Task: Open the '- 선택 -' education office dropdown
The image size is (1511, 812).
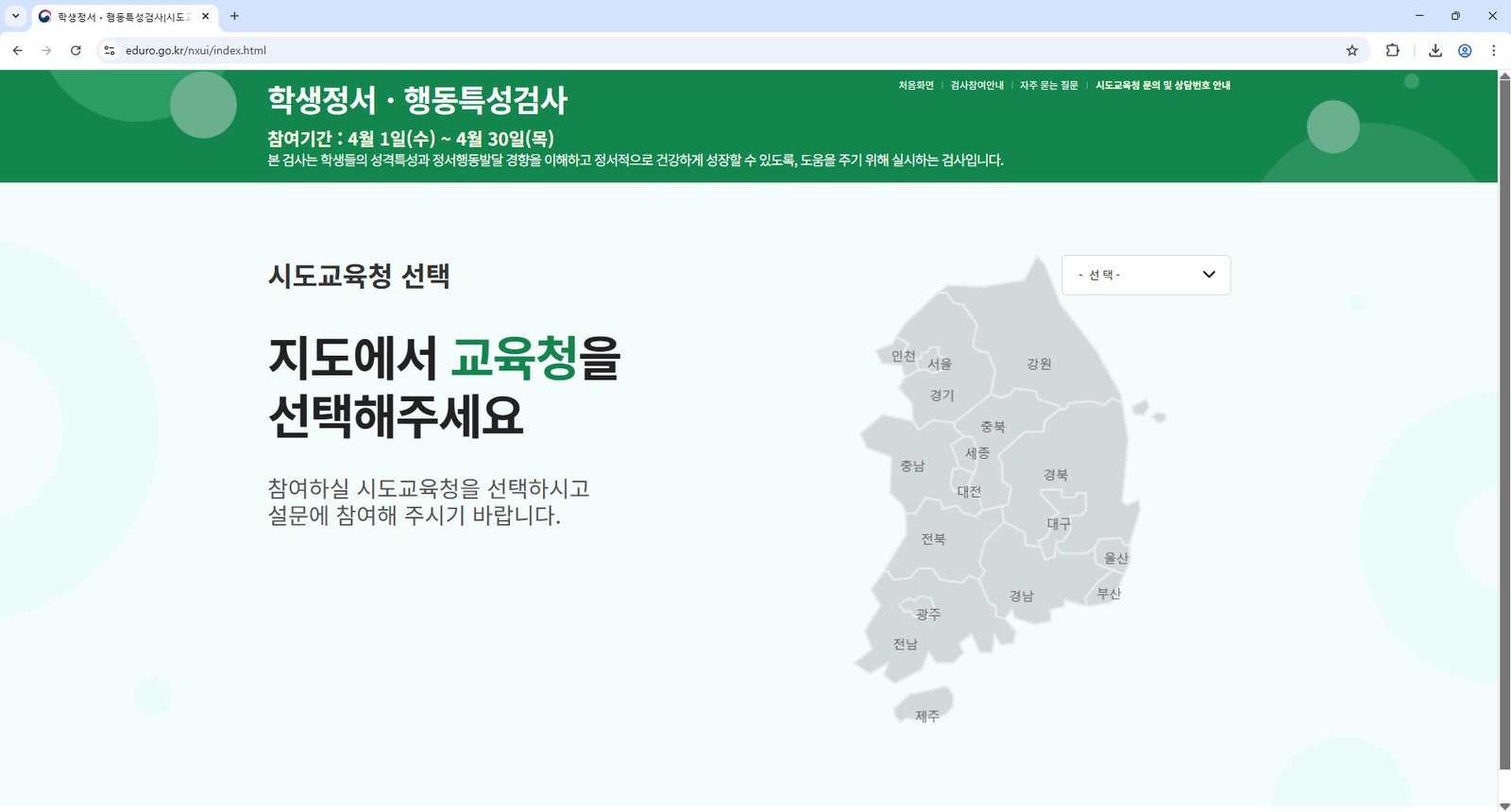Action: coord(1146,275)
